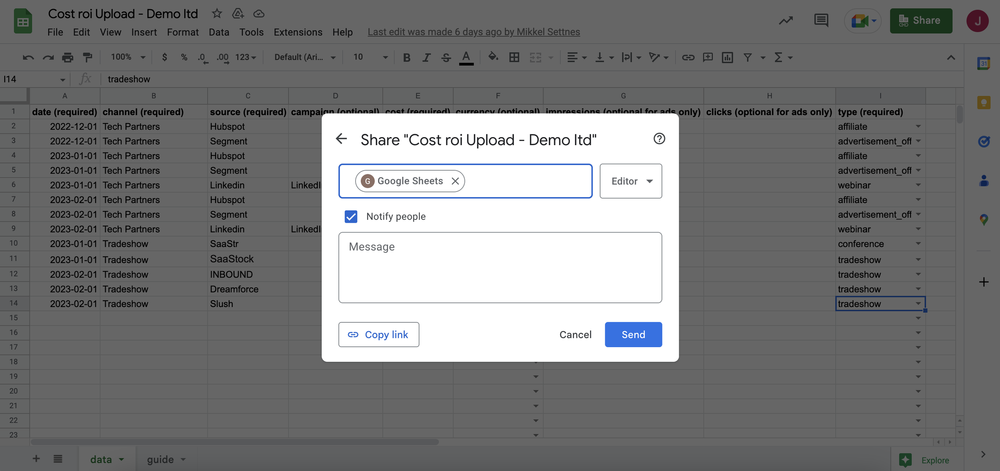
Task: Open the Default (Arial) font dropdown
Action: pos(305,57)
